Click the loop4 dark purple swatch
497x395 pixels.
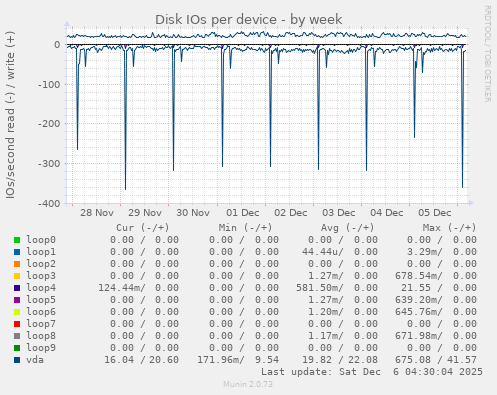[x=17, y=288]
